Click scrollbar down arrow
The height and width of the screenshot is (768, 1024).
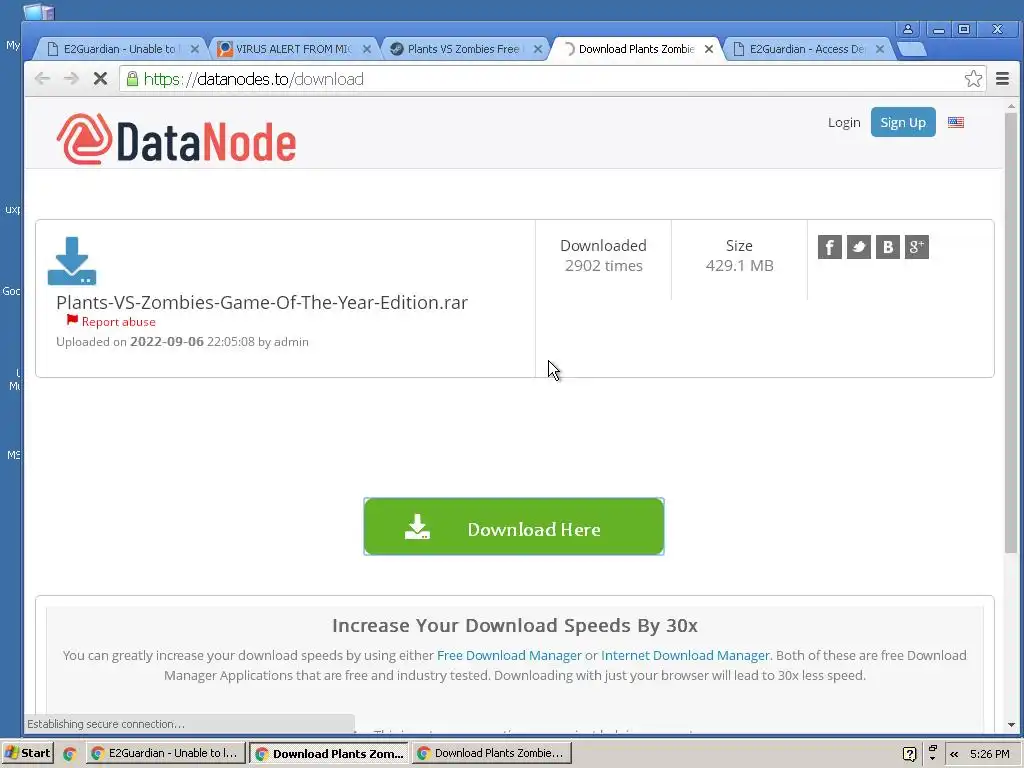click(1011, 724)
